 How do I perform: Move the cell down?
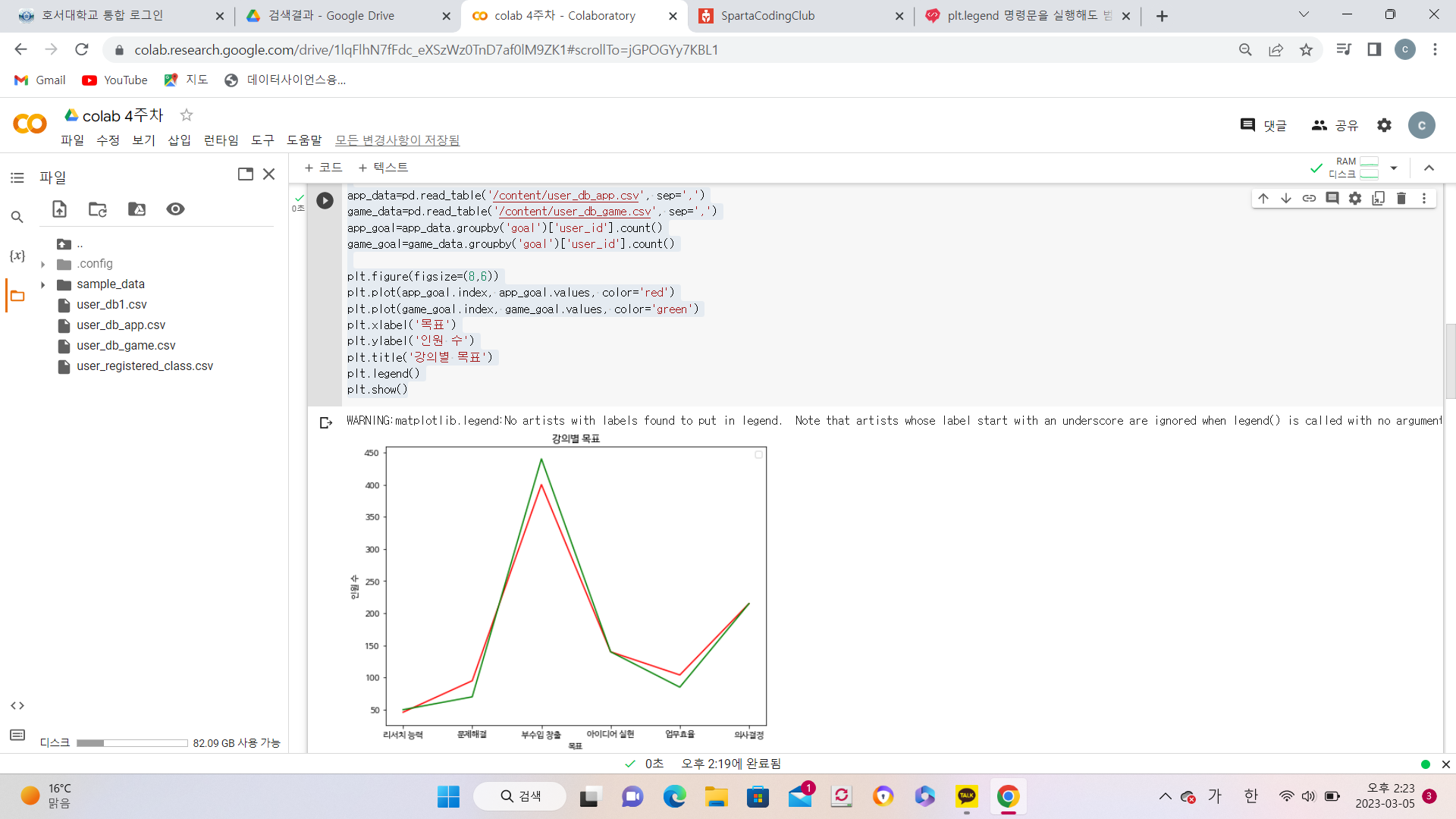1286,199
